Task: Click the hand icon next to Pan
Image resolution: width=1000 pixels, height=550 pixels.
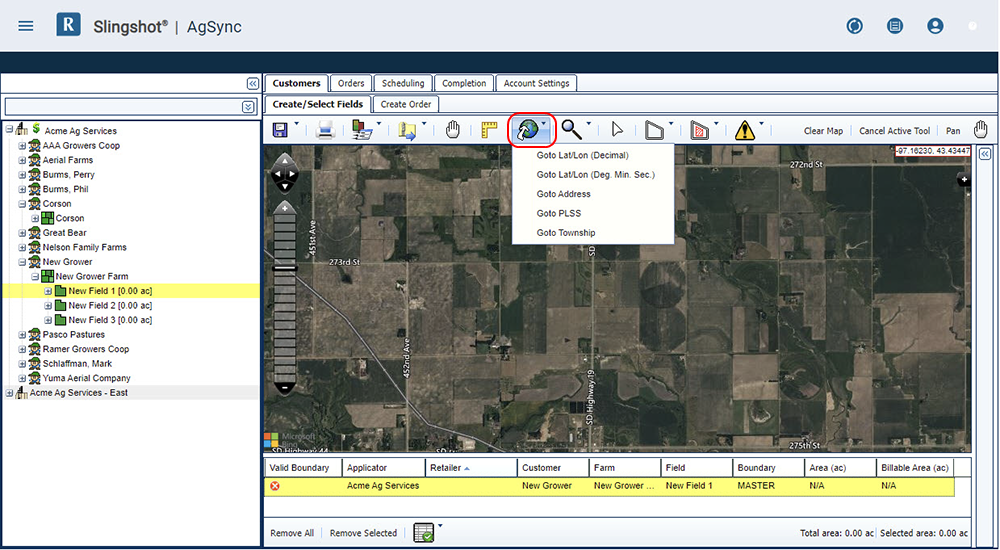Action: [x=980, y=130]
